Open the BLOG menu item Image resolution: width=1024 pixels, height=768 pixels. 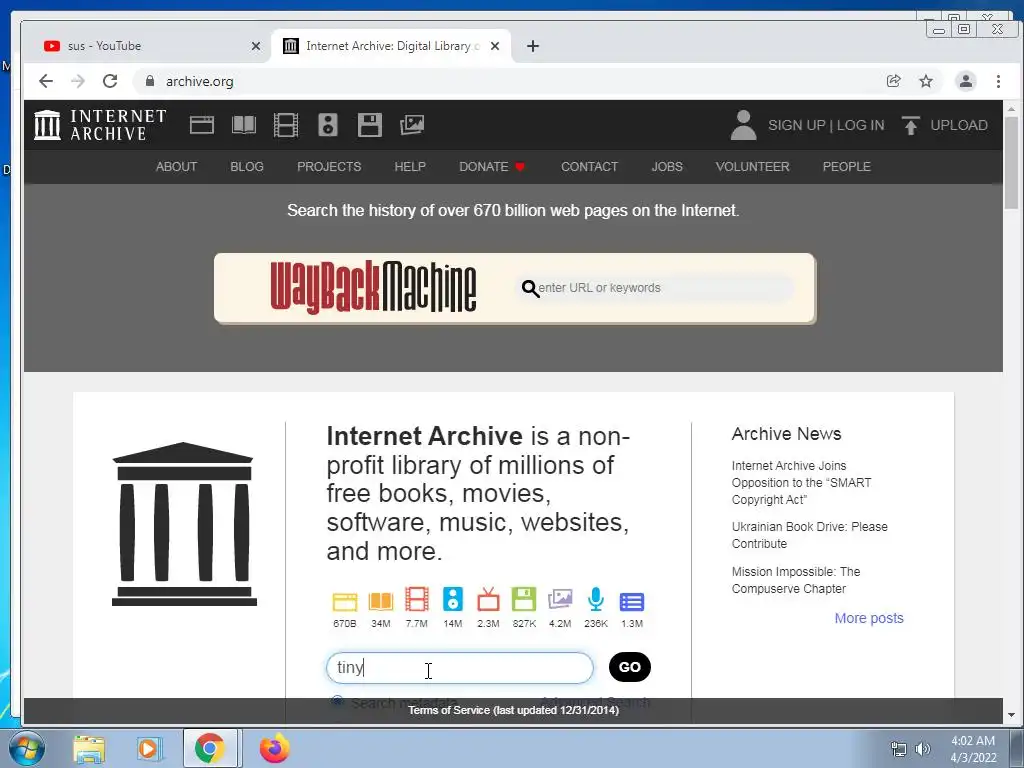click(247, 167)
